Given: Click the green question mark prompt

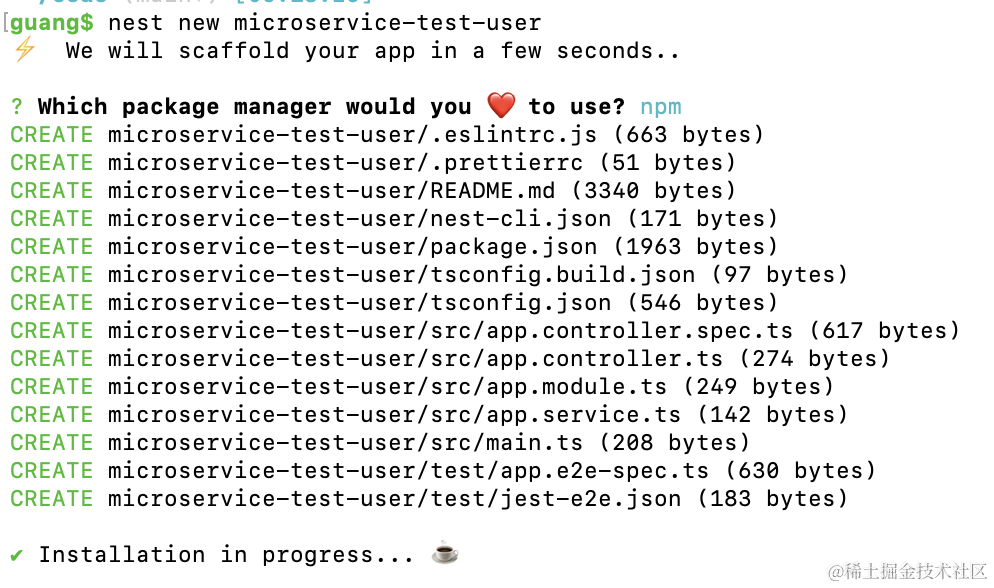Looking at the screenshot, I should tap(17, 107).
